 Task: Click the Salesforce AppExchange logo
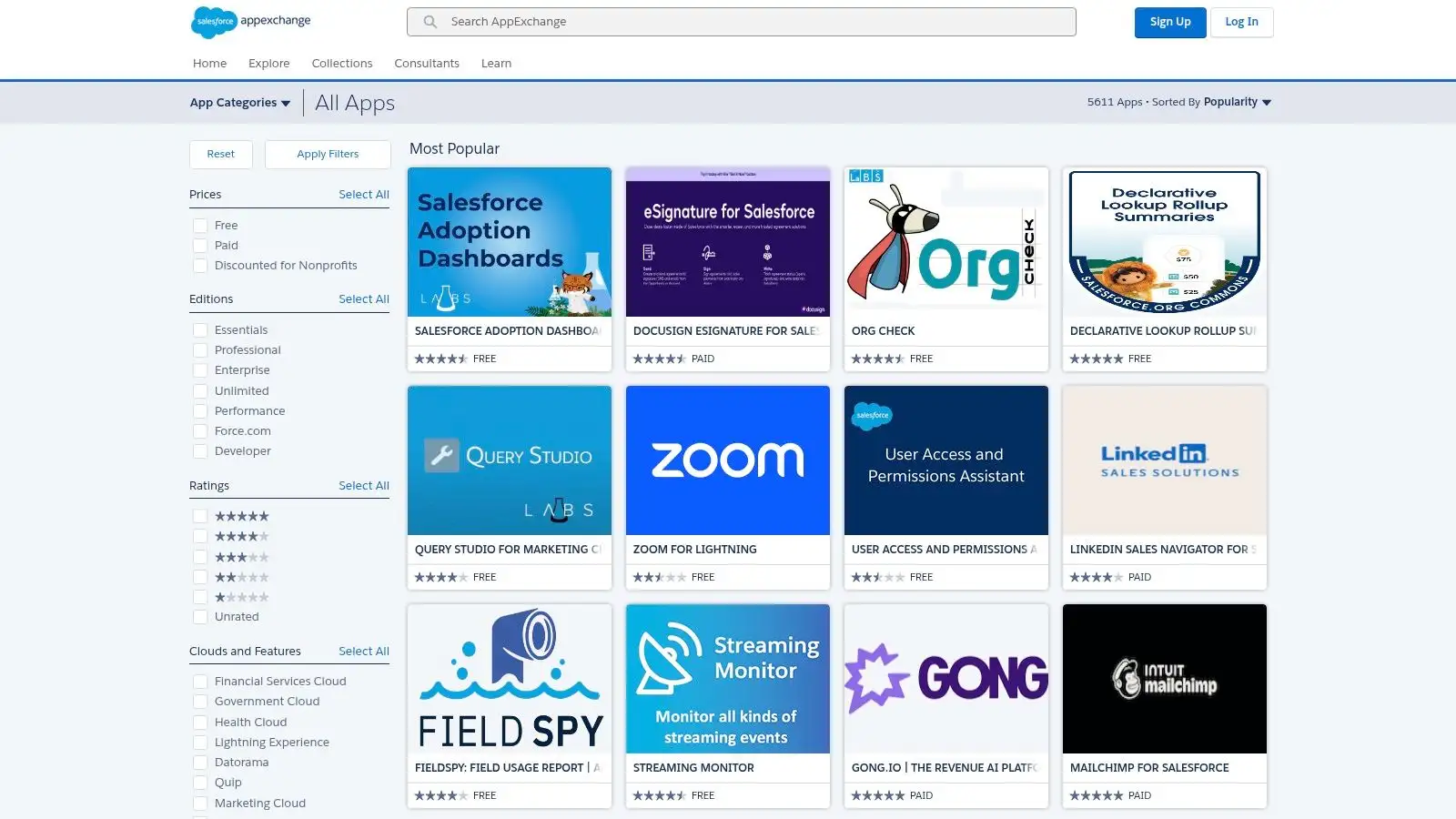coord(251,21)
